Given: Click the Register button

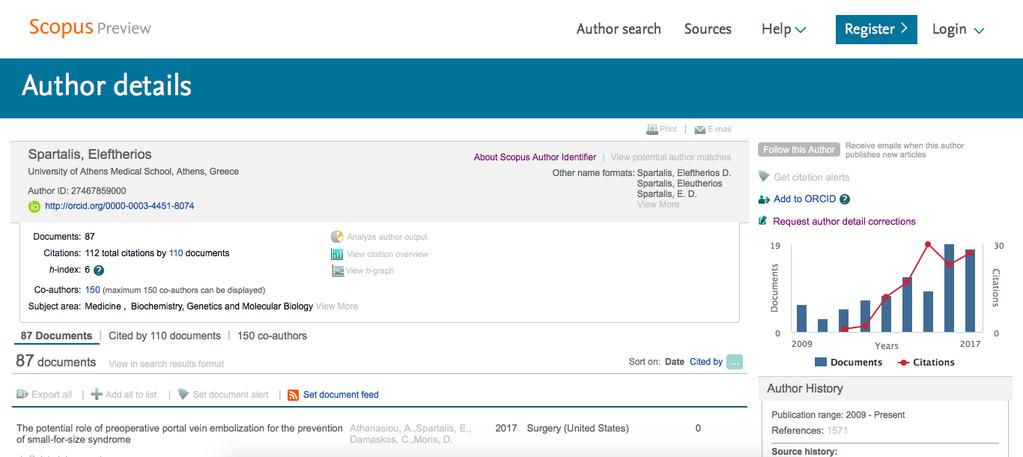Looking at the screenshot, I should 876,29.
